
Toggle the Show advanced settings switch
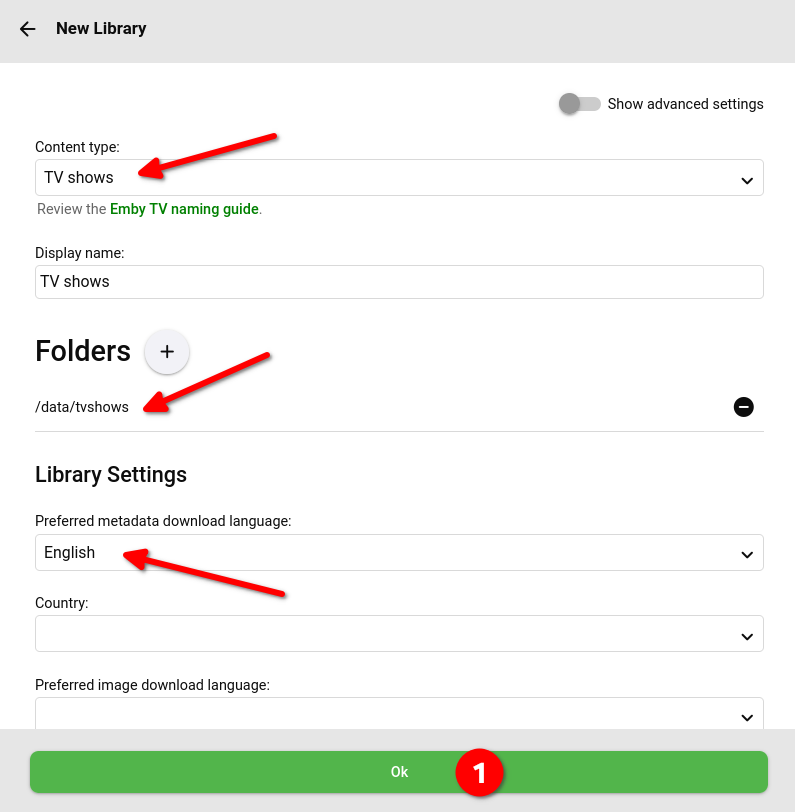click(x=579, y=104)
